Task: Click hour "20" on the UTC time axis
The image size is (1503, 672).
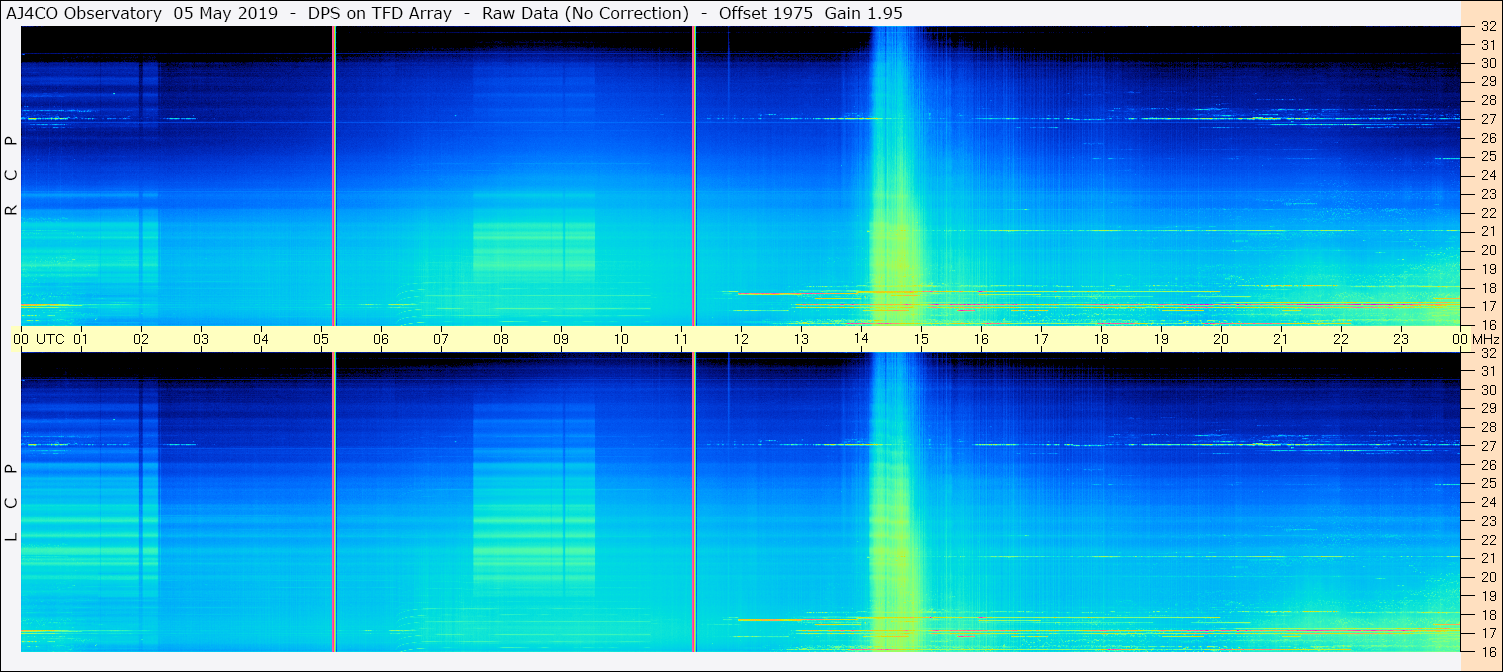Action: pos(1221,339)
